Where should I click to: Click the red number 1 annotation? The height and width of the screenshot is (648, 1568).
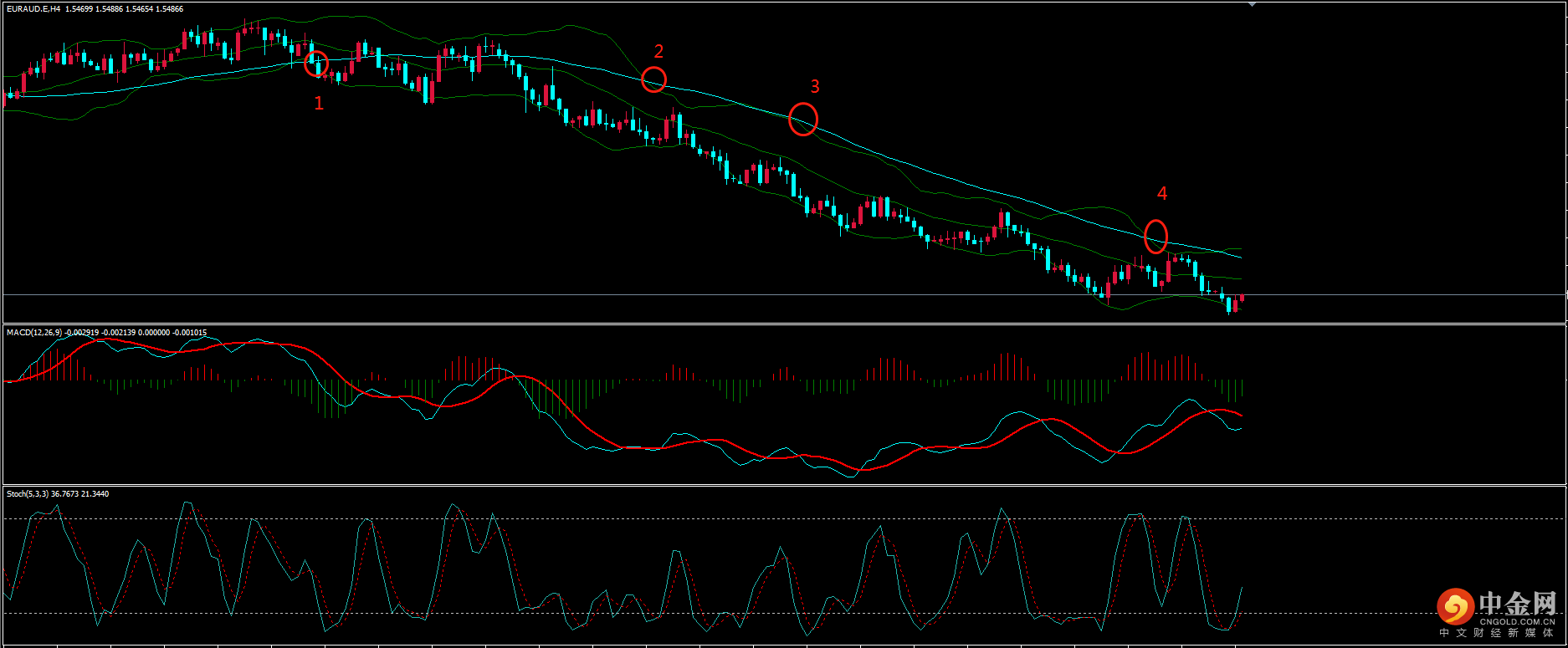pos(318,103)
